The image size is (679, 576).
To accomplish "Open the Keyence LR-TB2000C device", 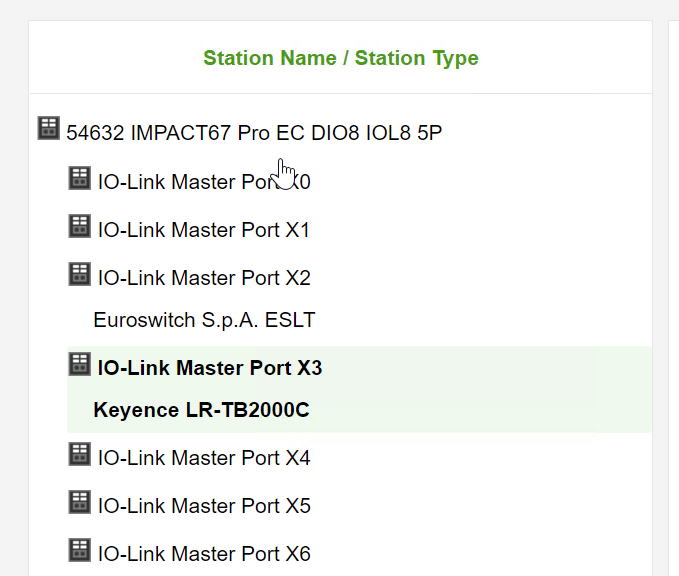I will pos(201,410).
